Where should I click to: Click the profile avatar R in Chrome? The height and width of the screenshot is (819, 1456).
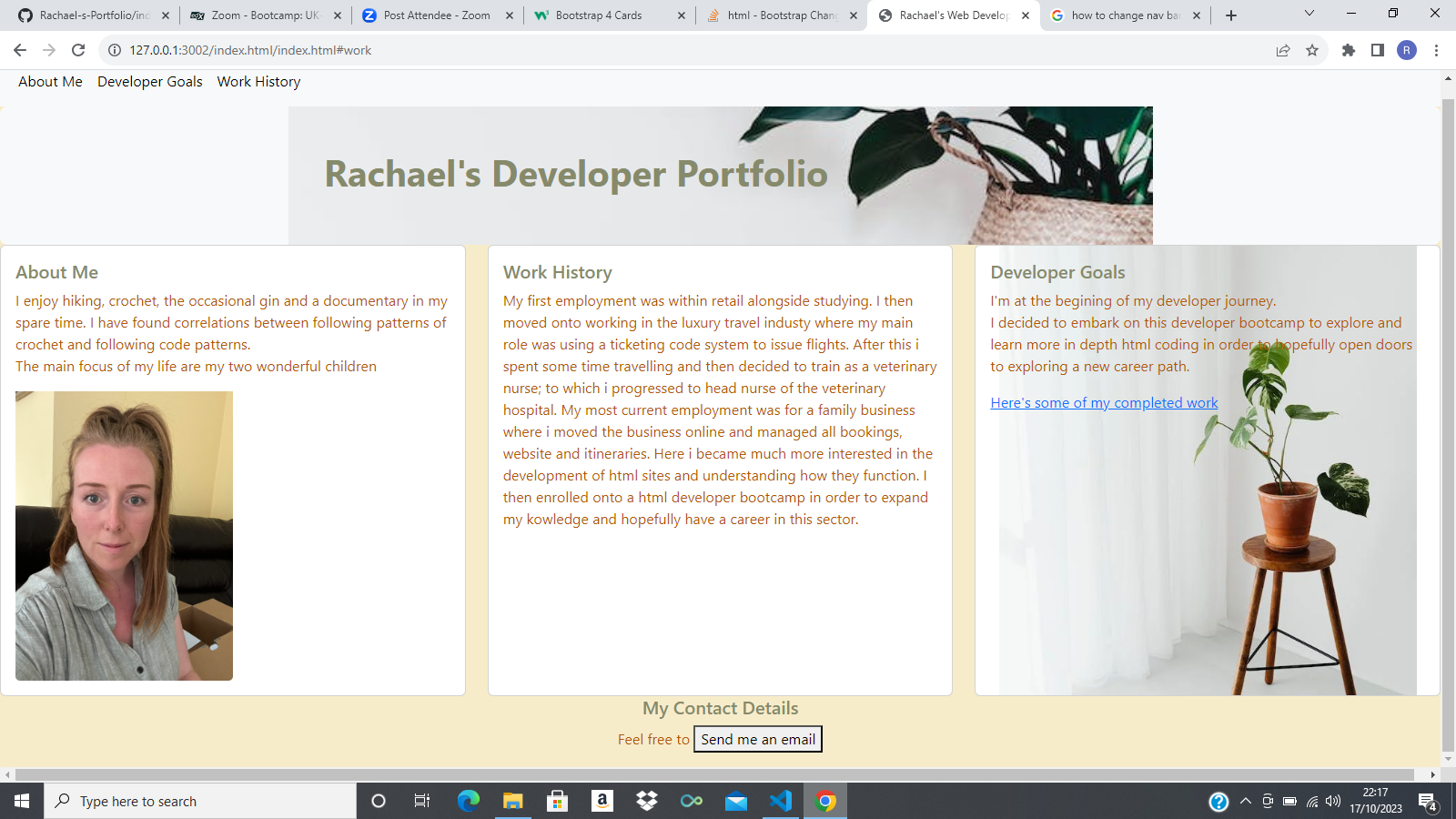pyautogui.click(x=1407, y=50)
